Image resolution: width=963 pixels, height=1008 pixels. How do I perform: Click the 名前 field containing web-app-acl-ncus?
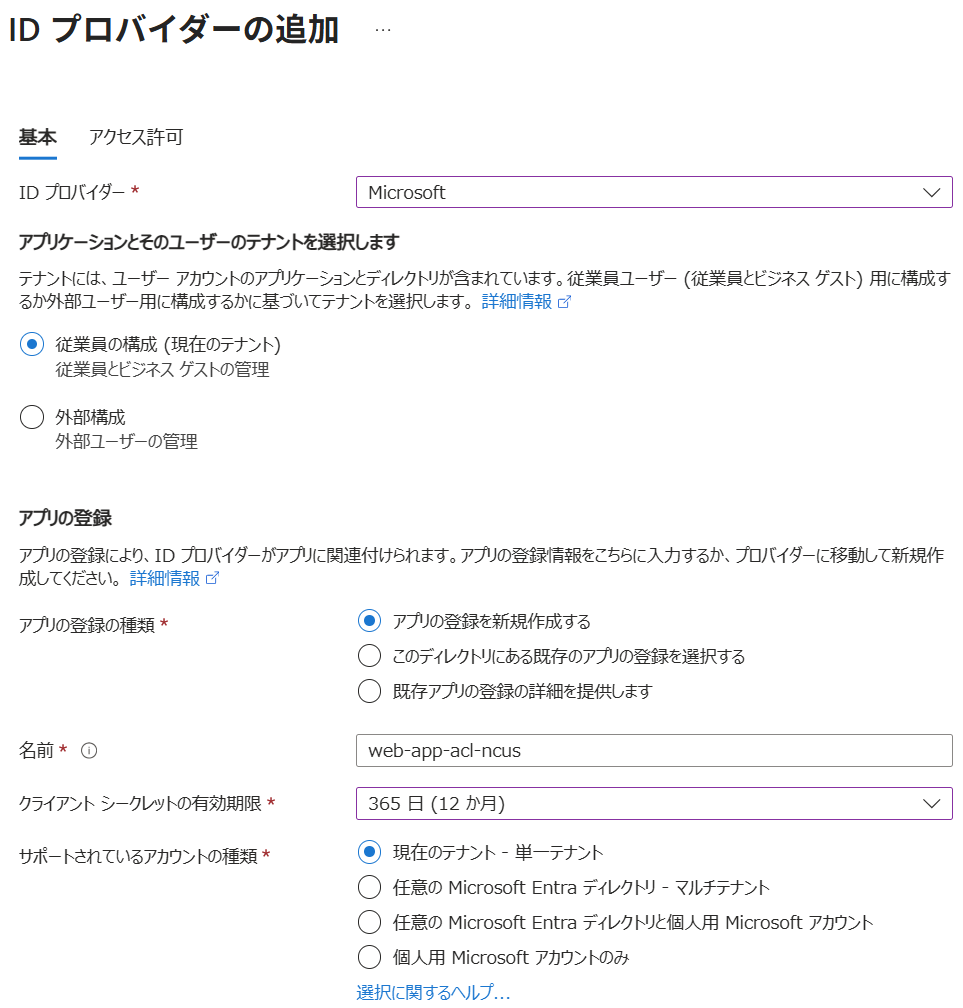(x=654, y=750)
